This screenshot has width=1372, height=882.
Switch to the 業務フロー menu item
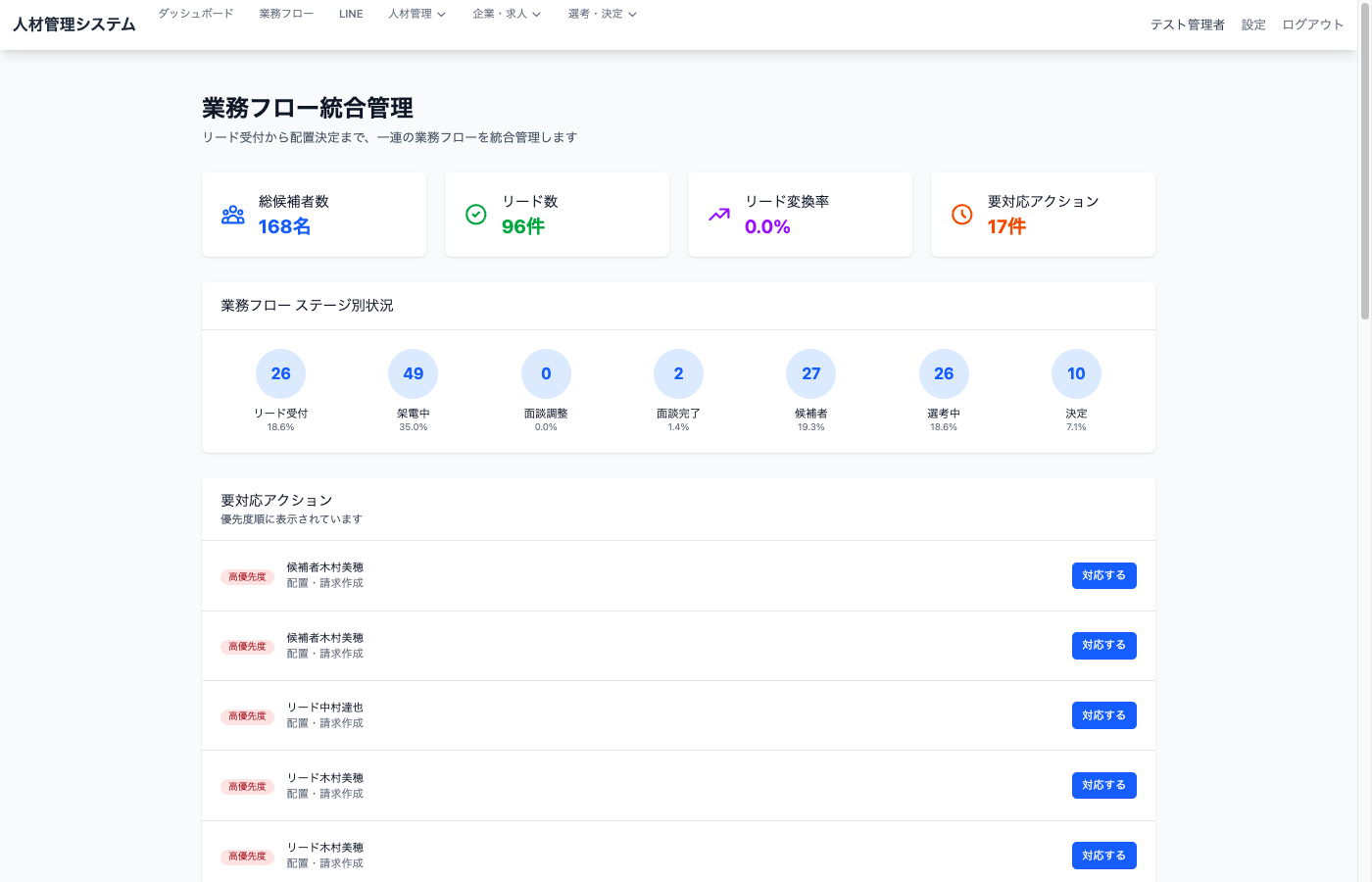pos(285,14)
